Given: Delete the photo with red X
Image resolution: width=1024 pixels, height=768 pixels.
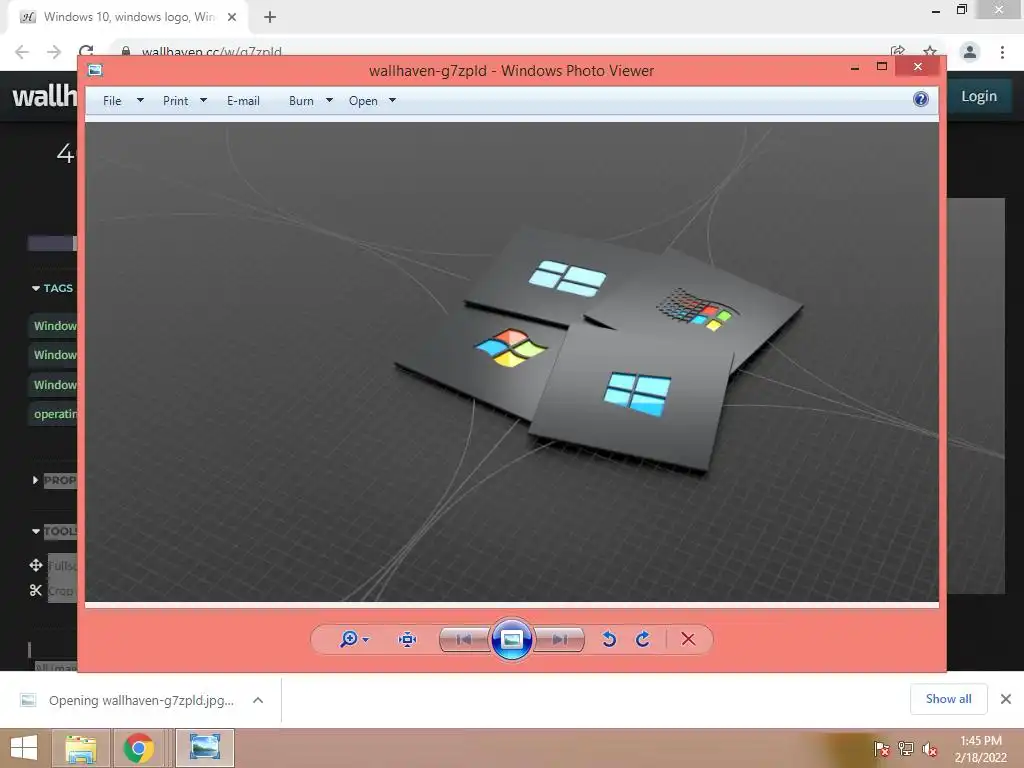Looking at the screenshot, I should tap(688, 639).
